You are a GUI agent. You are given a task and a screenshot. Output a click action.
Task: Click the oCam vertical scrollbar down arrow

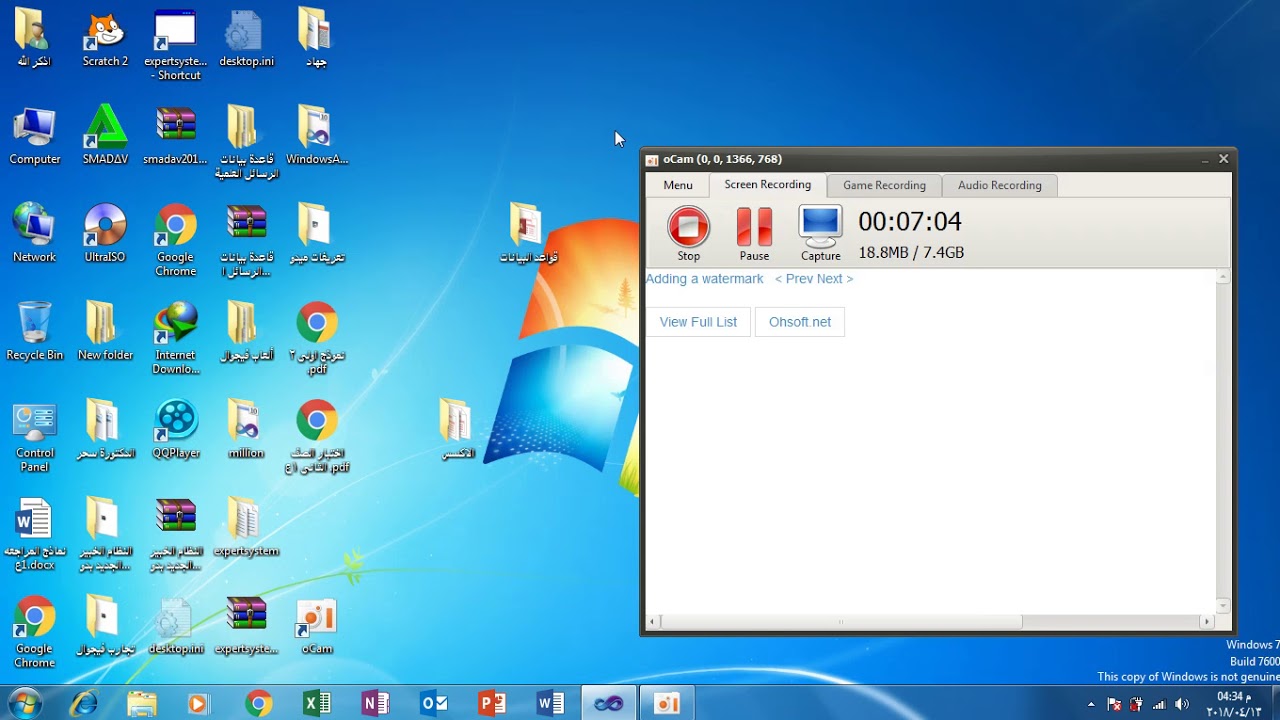[x=1223, y=606]
